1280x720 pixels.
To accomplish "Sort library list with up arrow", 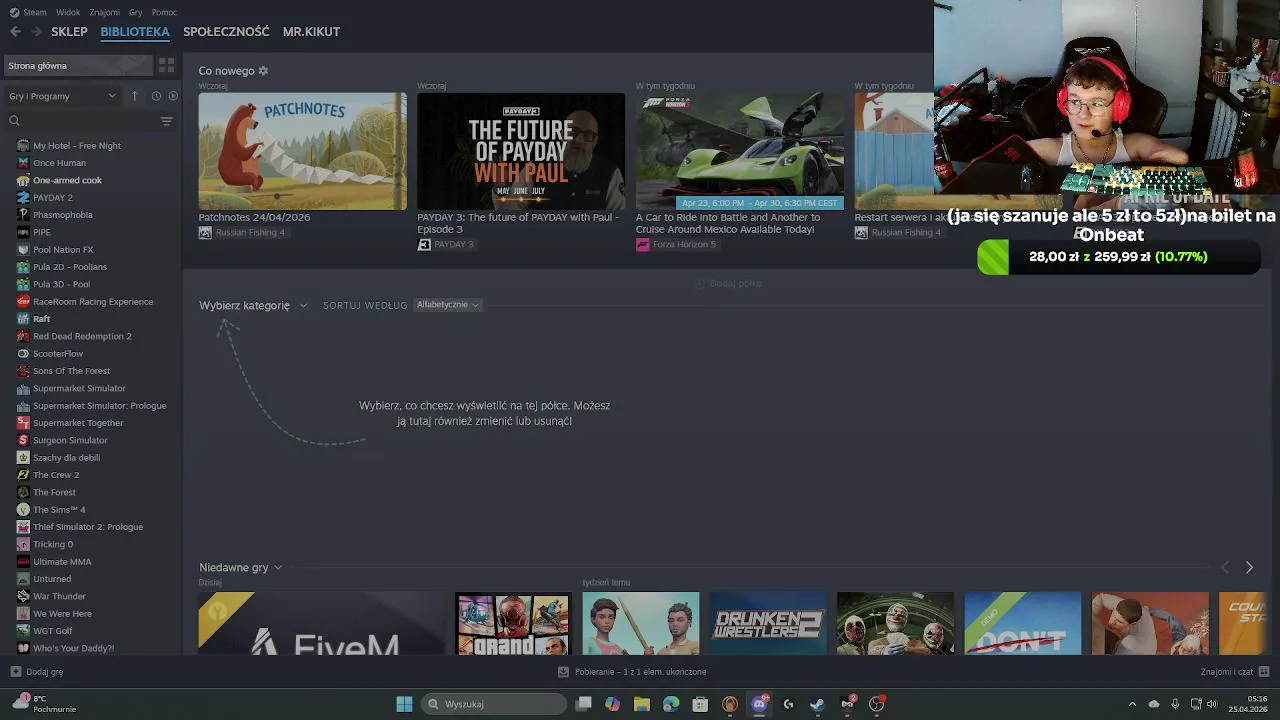I will click(135, 96).
